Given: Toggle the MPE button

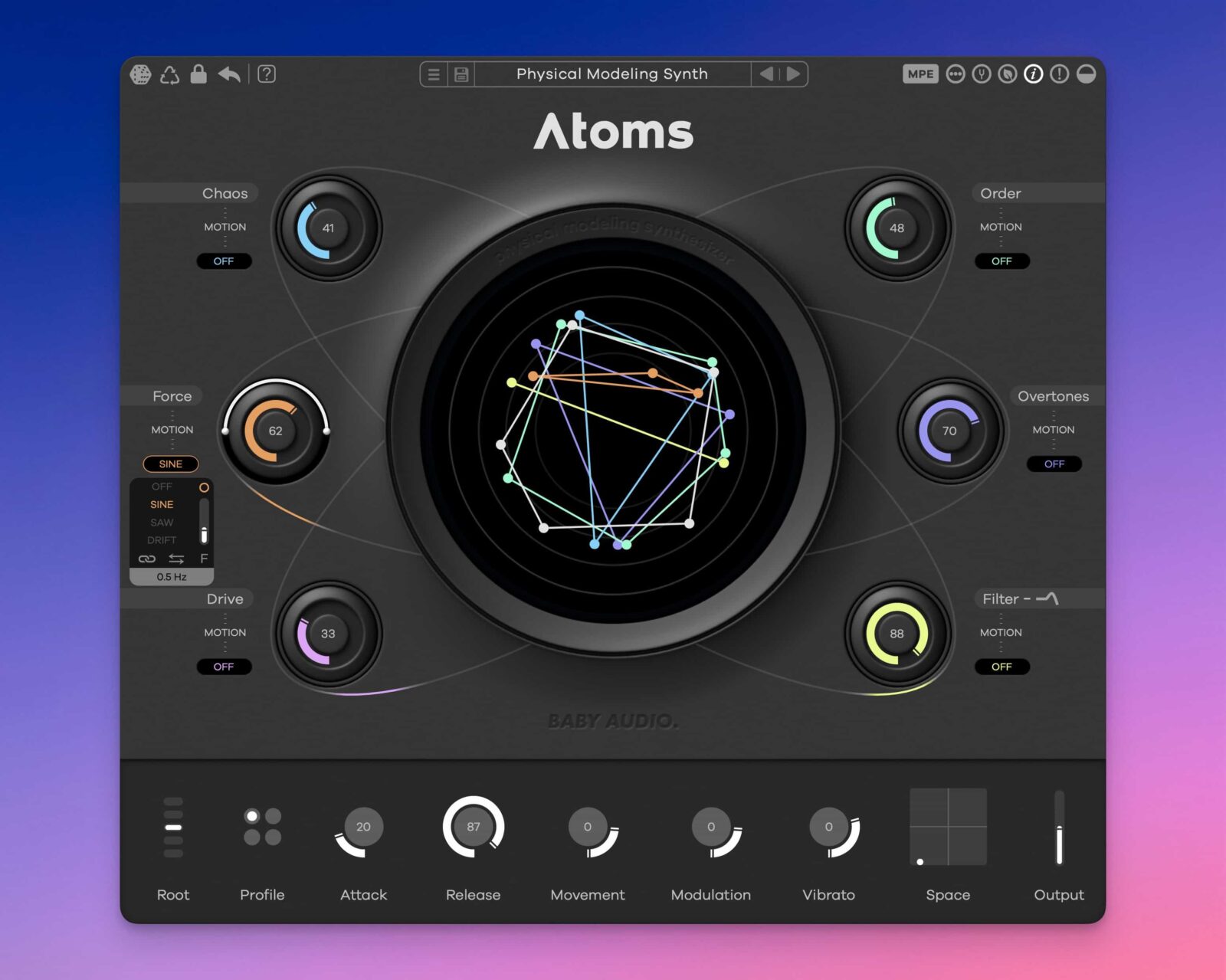Looking at the screenshot, I should click(x=920, y=74).
